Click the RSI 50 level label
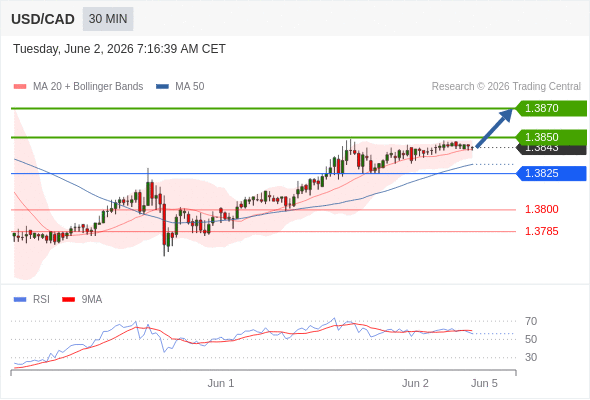590x400 pixels. coord(531,339)
